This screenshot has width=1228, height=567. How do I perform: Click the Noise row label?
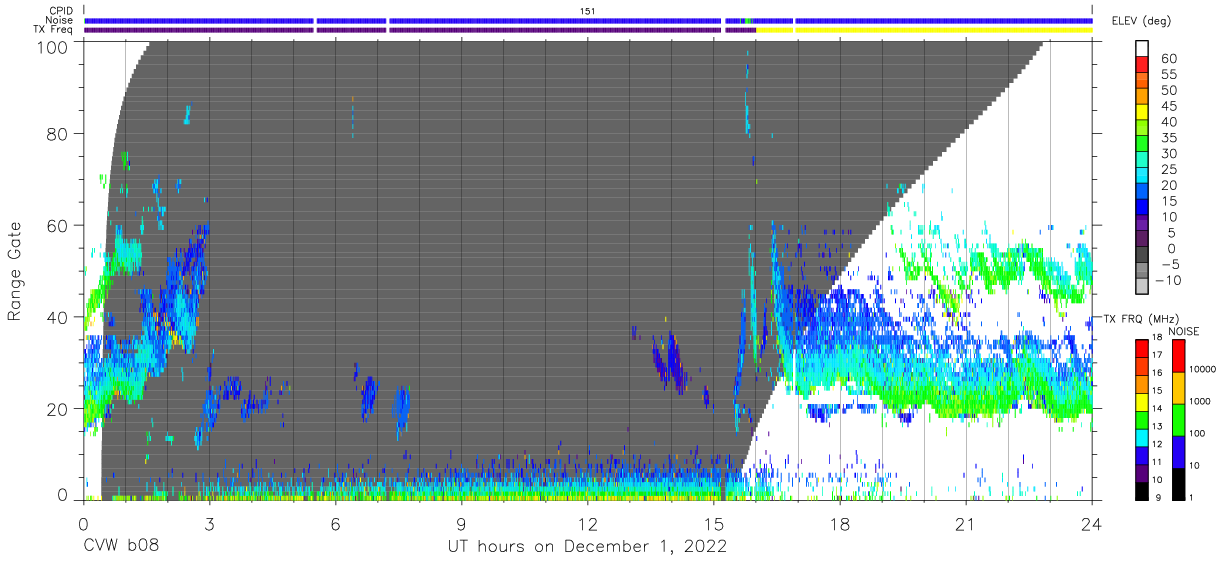click(59, 20)
